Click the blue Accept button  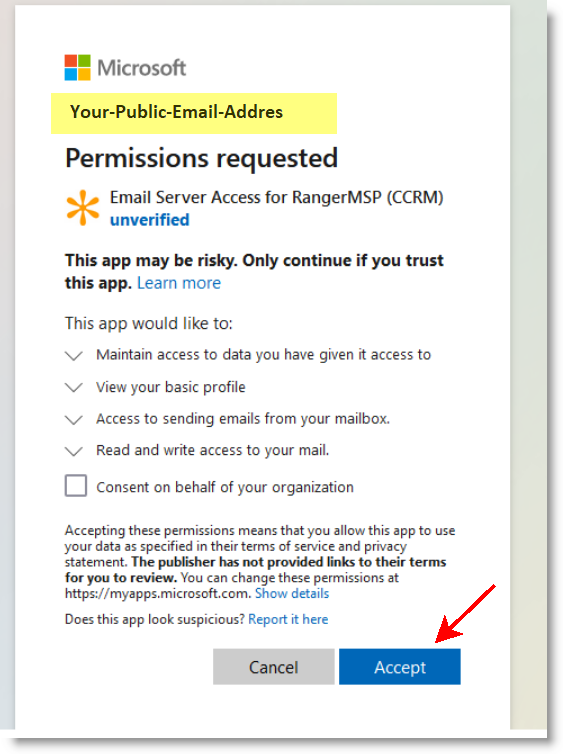[x=400, y=666]
